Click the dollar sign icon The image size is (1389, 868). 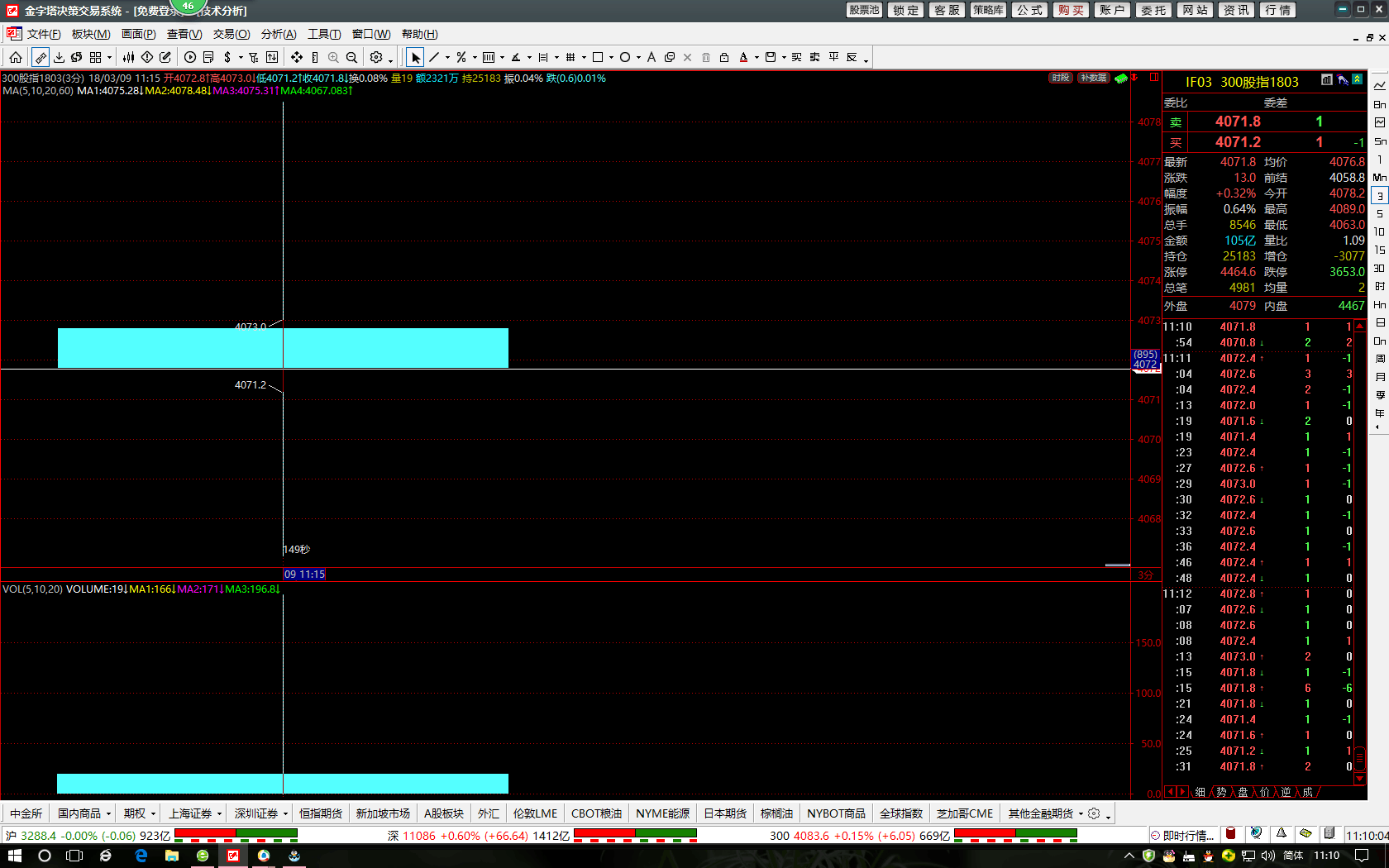click(x=227, y=57)
